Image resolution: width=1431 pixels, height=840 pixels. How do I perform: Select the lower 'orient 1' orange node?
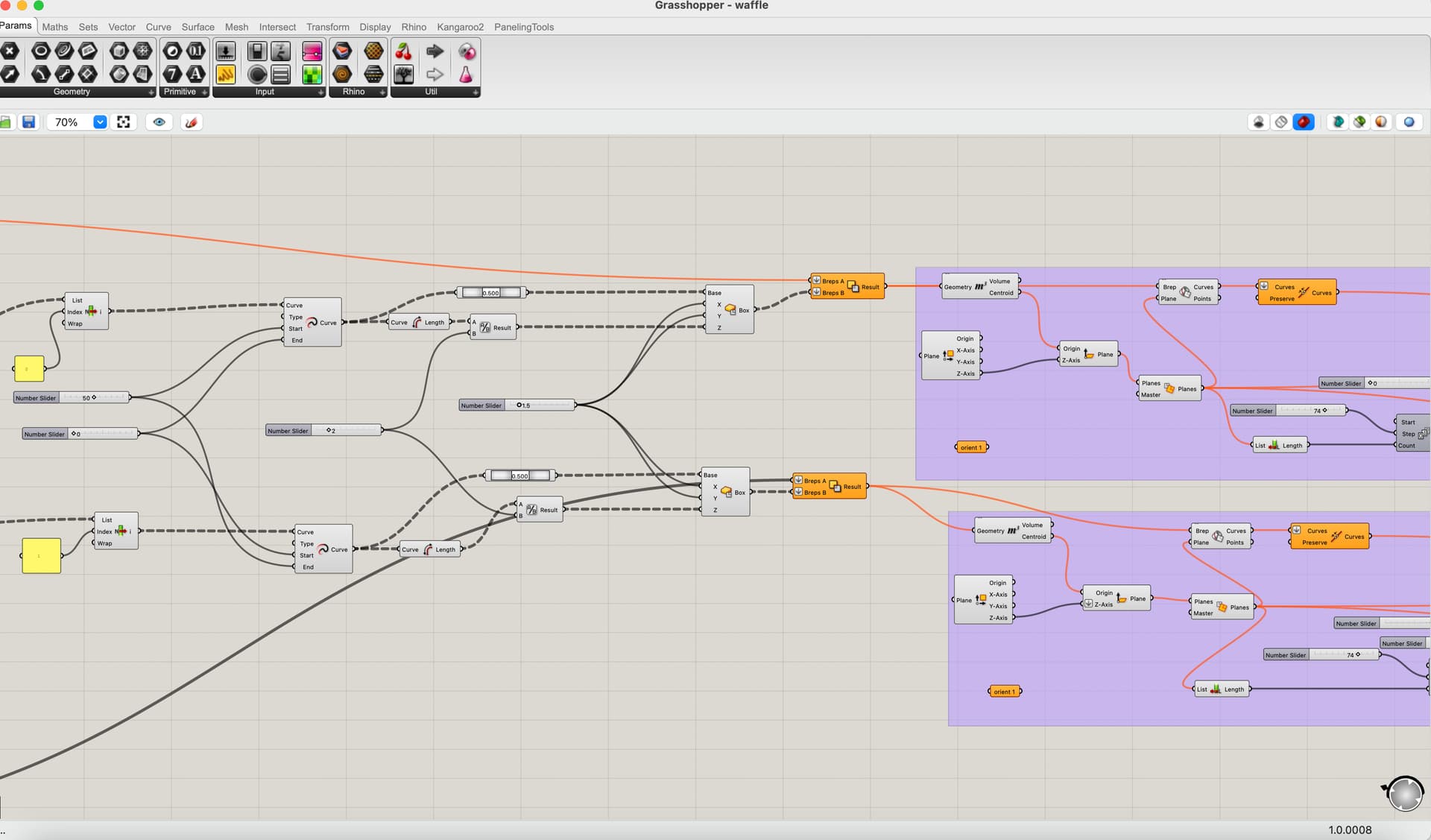[x=1005, y=692]
